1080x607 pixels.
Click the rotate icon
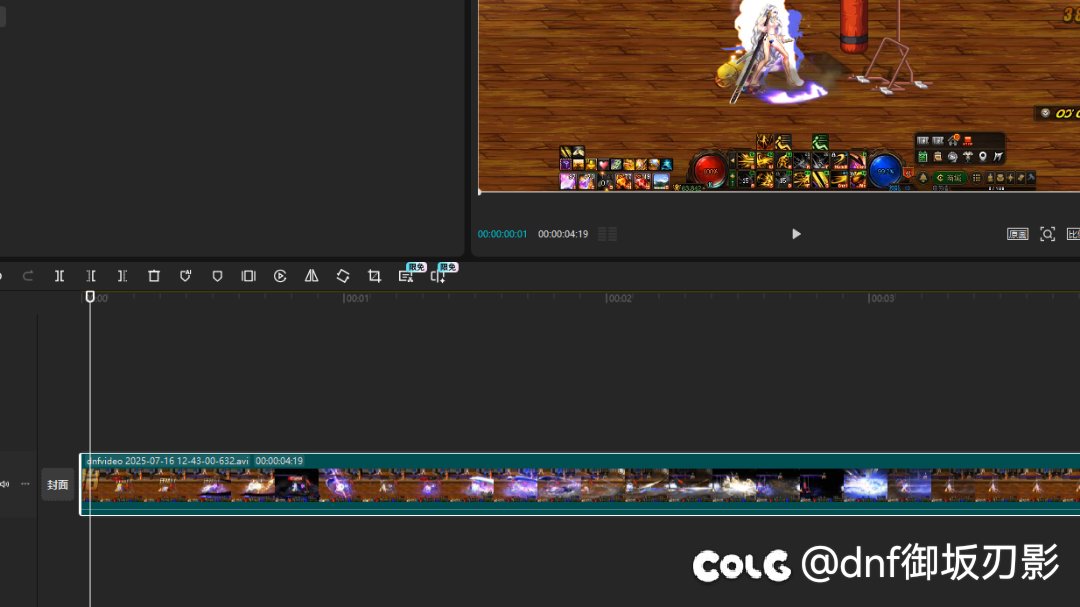click(x=343, y=276)
